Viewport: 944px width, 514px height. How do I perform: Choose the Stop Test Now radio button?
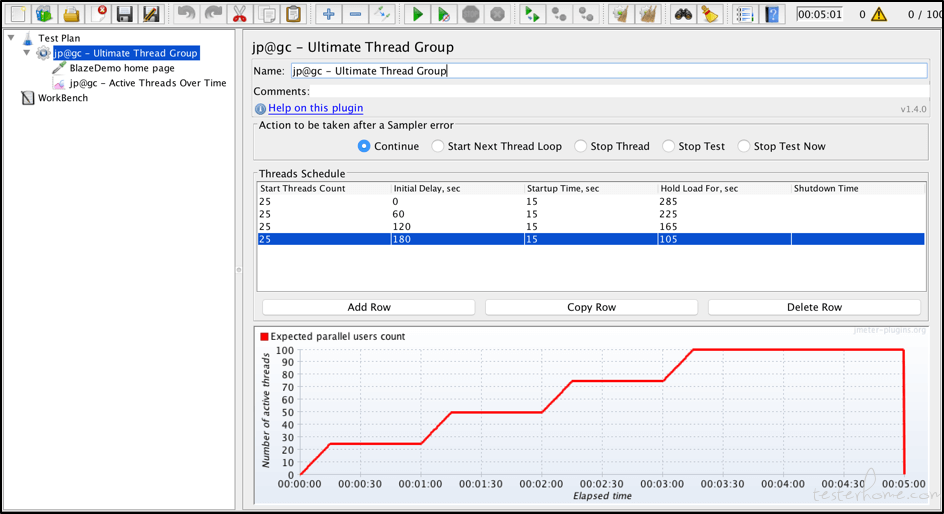click(744, 146)
